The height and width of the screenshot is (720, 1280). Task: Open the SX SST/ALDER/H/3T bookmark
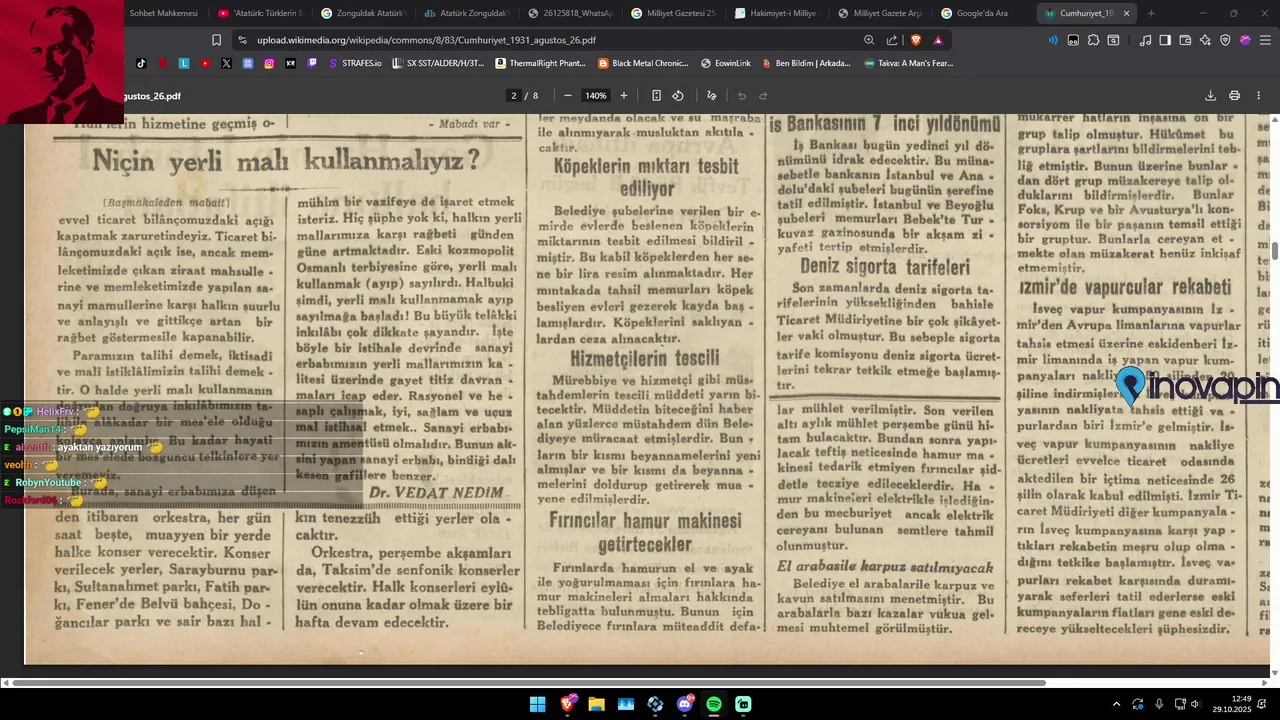(438, 63)
